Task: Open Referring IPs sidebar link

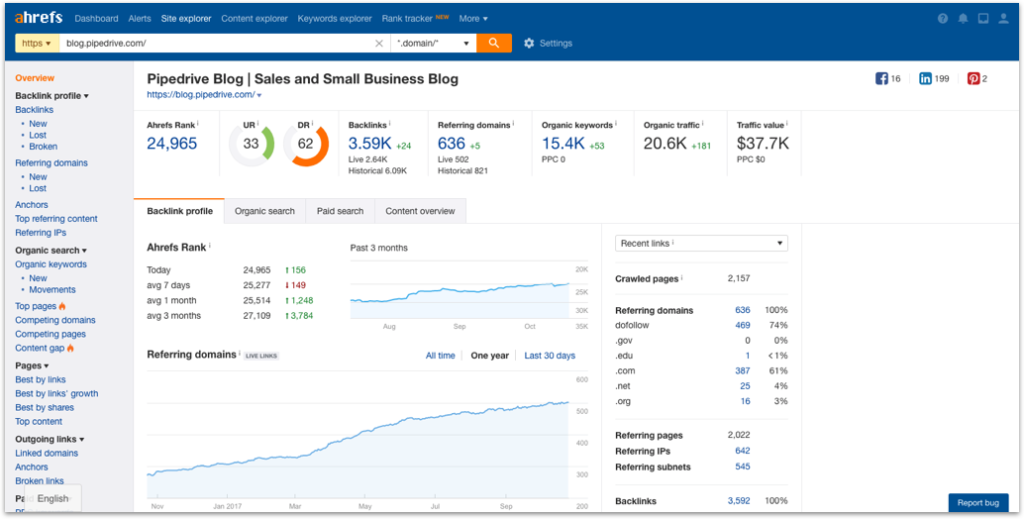Action: pyautogui.click(x=40, y=232)
